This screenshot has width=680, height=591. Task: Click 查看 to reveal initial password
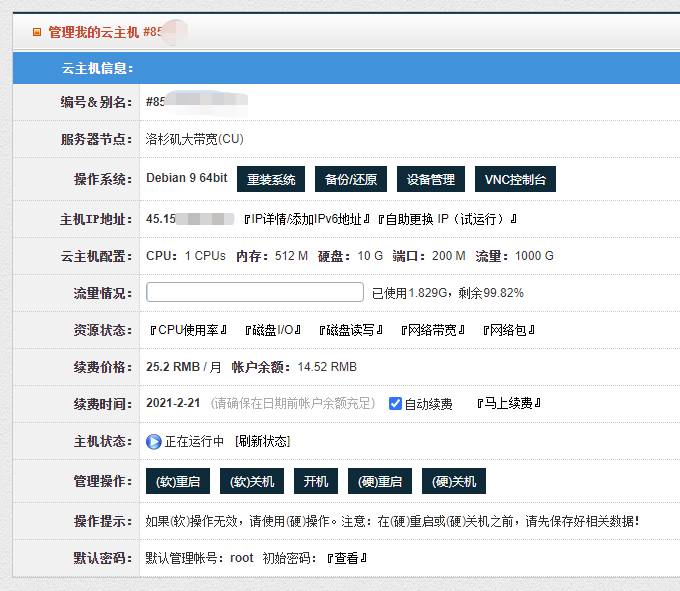click(x=346, y=558)
